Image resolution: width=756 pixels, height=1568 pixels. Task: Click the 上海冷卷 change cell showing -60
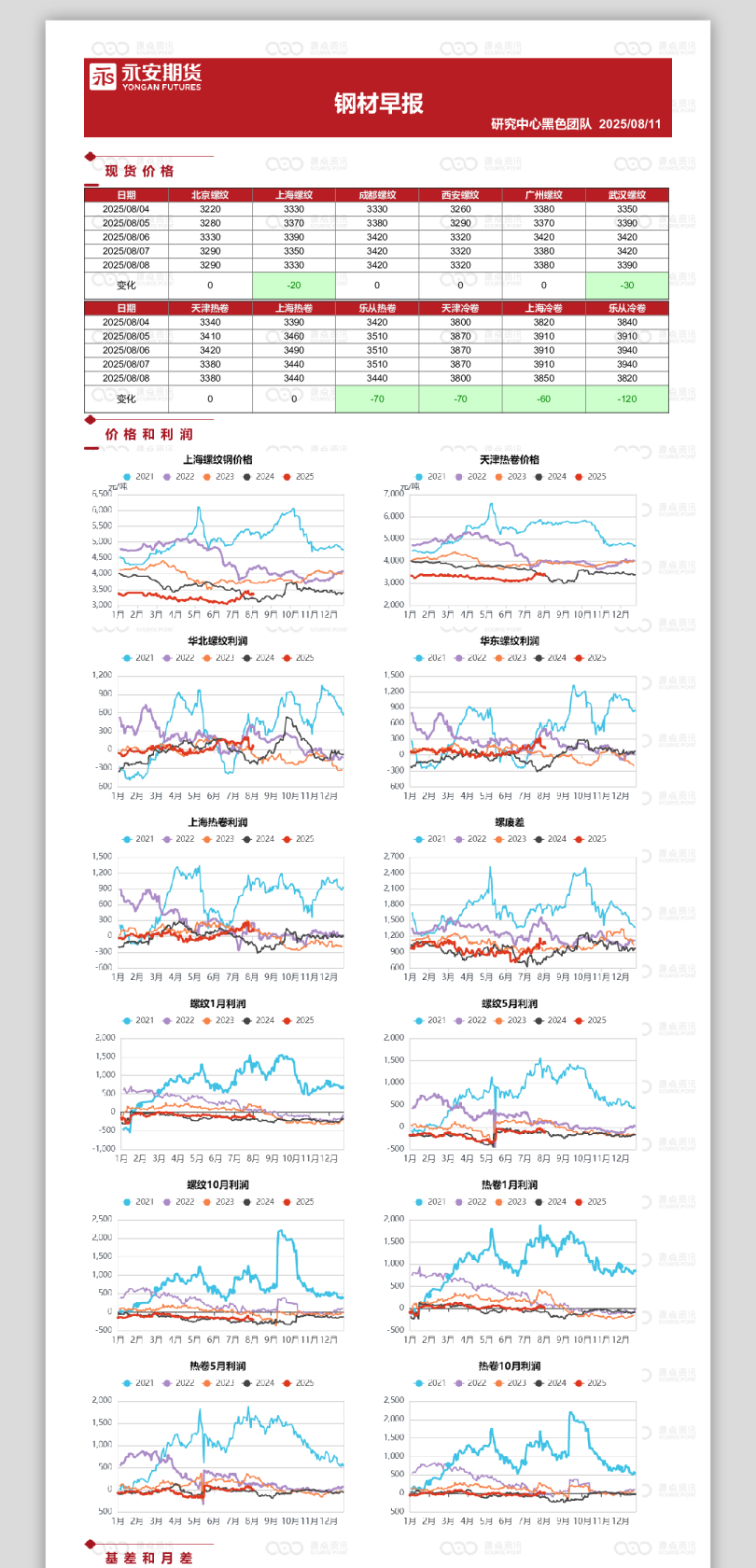(544, 399)
